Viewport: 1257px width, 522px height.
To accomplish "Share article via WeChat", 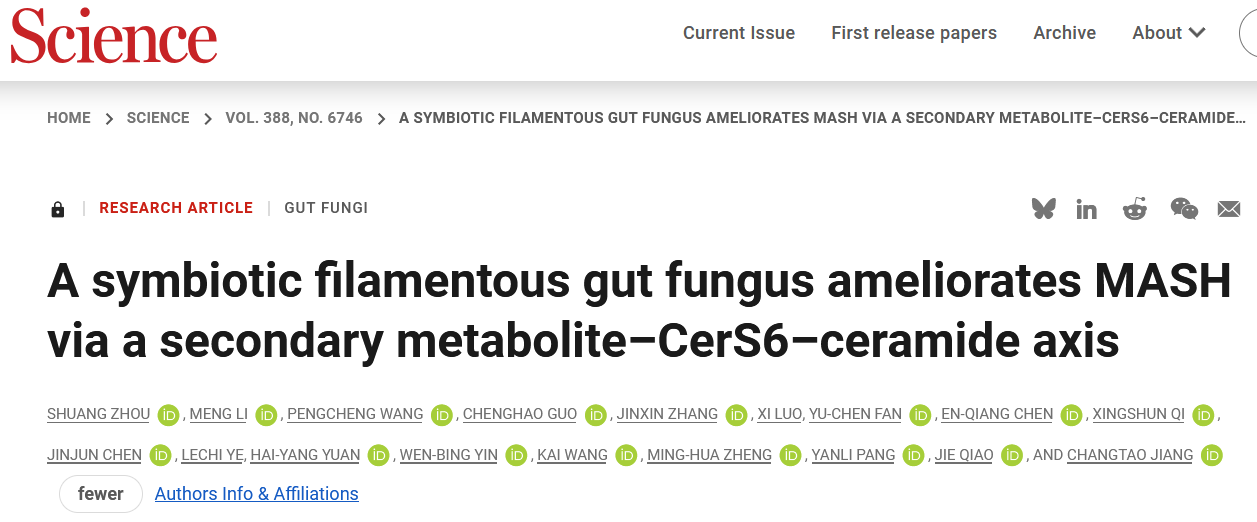I will (1184, 209).
